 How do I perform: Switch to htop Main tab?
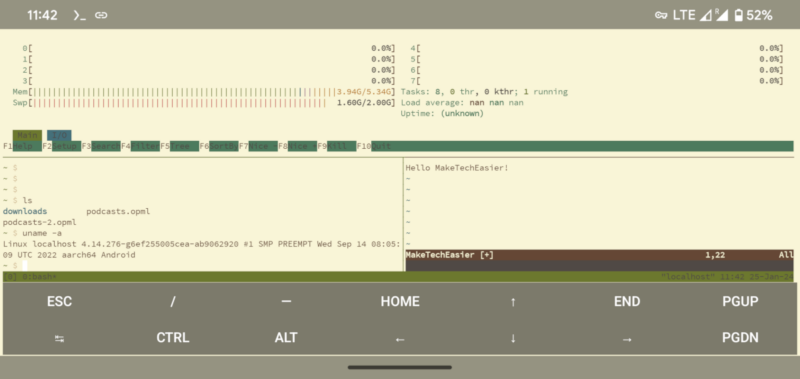coord(28,135)
